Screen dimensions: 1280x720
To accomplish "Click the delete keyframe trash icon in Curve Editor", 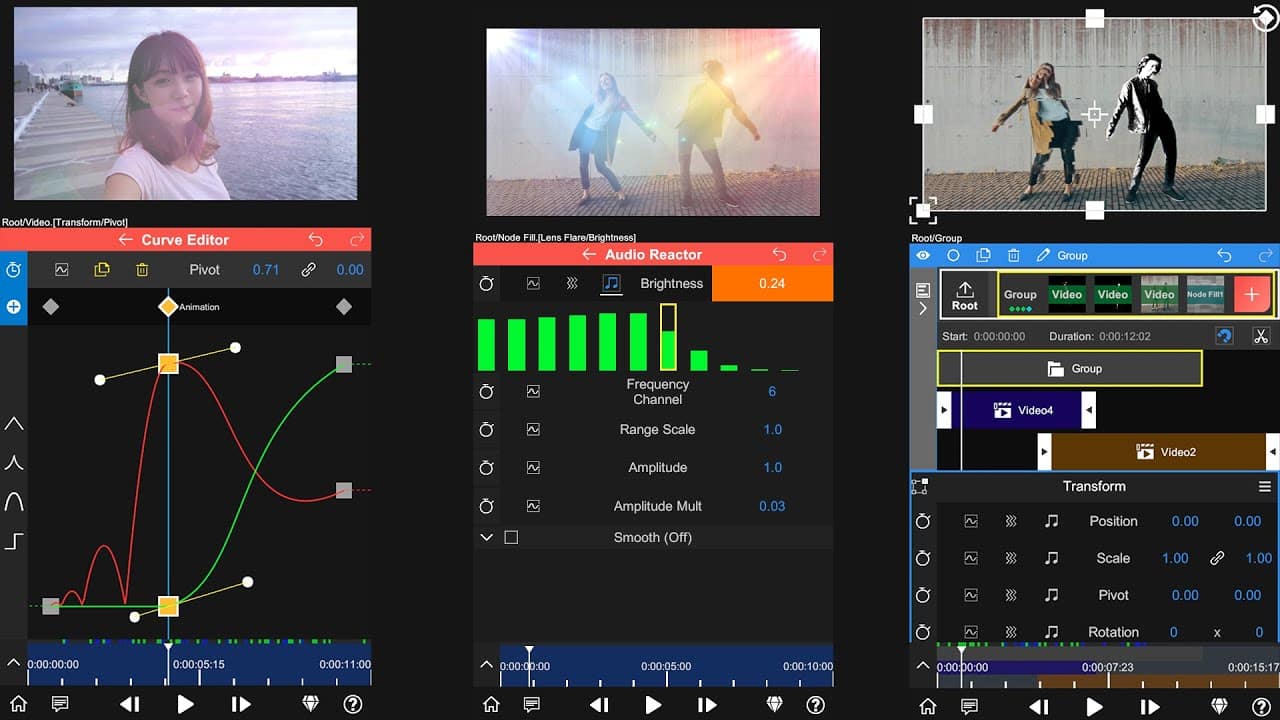I will coord(142,269).
